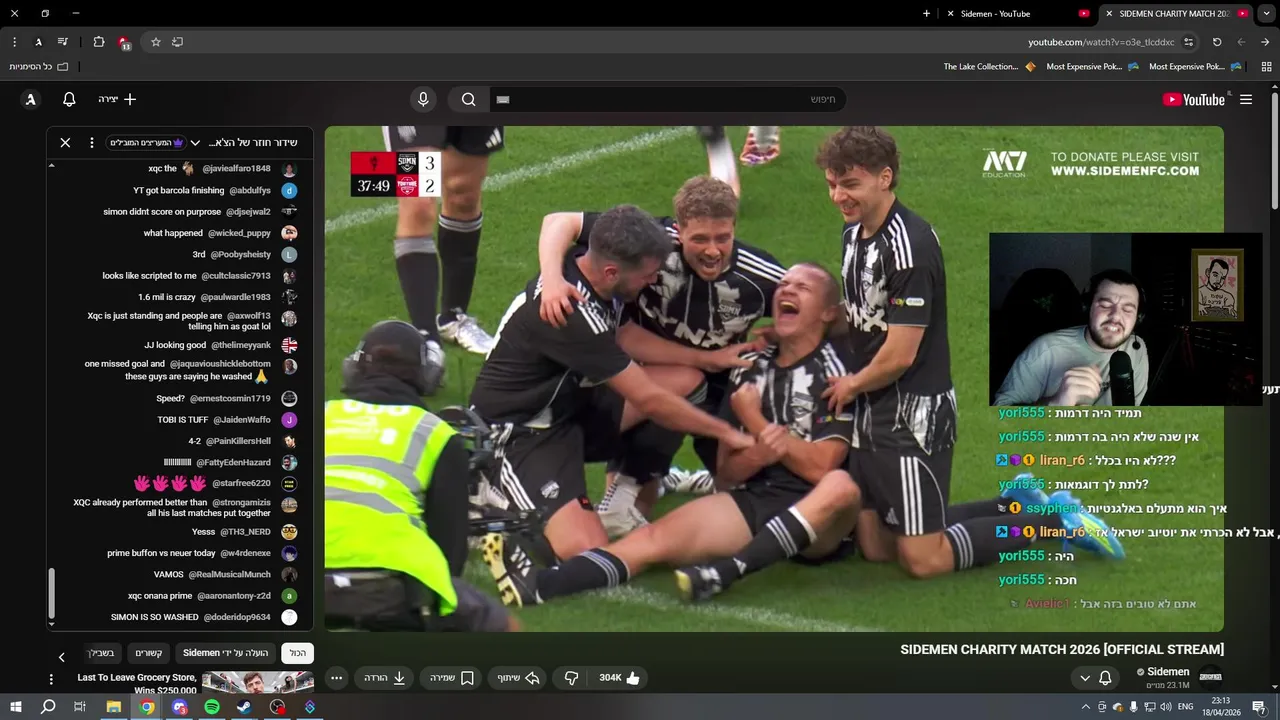Select the קשורים filter chip
The height and width of the screenshot is (720, 1280).
tap(149, 653)
